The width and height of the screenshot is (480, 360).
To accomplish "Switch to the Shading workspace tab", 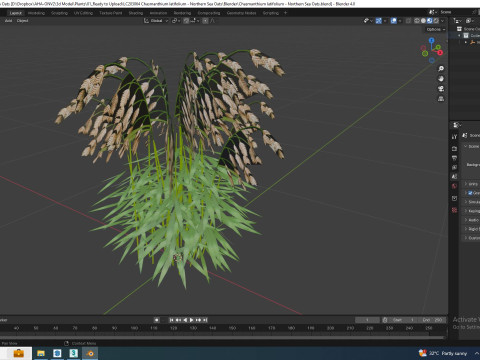I will [x=136, y=13].
